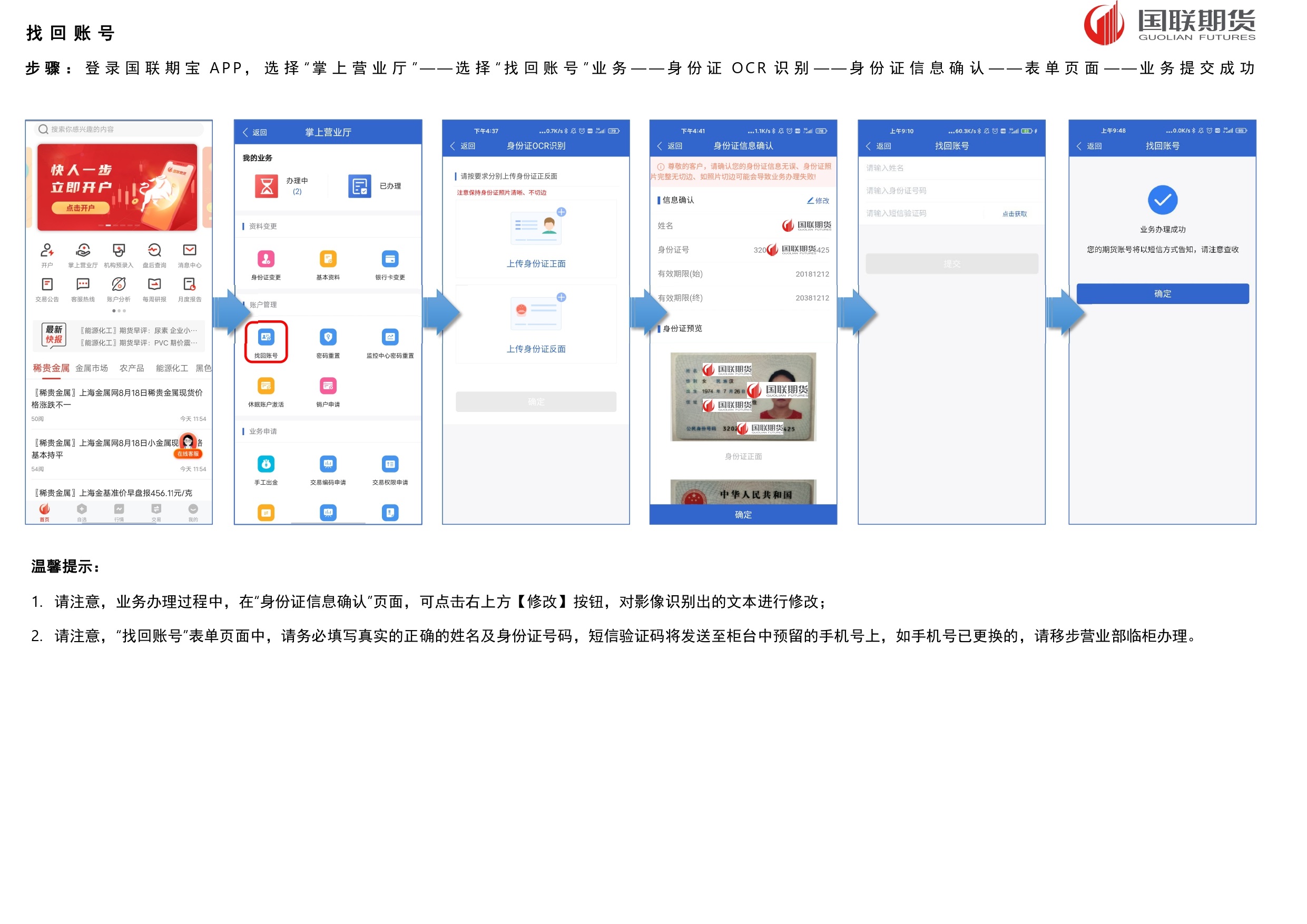Click 确定 on the 业务办理成功 screen
The height and width of the screenshot is (924, 1307).
(1163, 294)
